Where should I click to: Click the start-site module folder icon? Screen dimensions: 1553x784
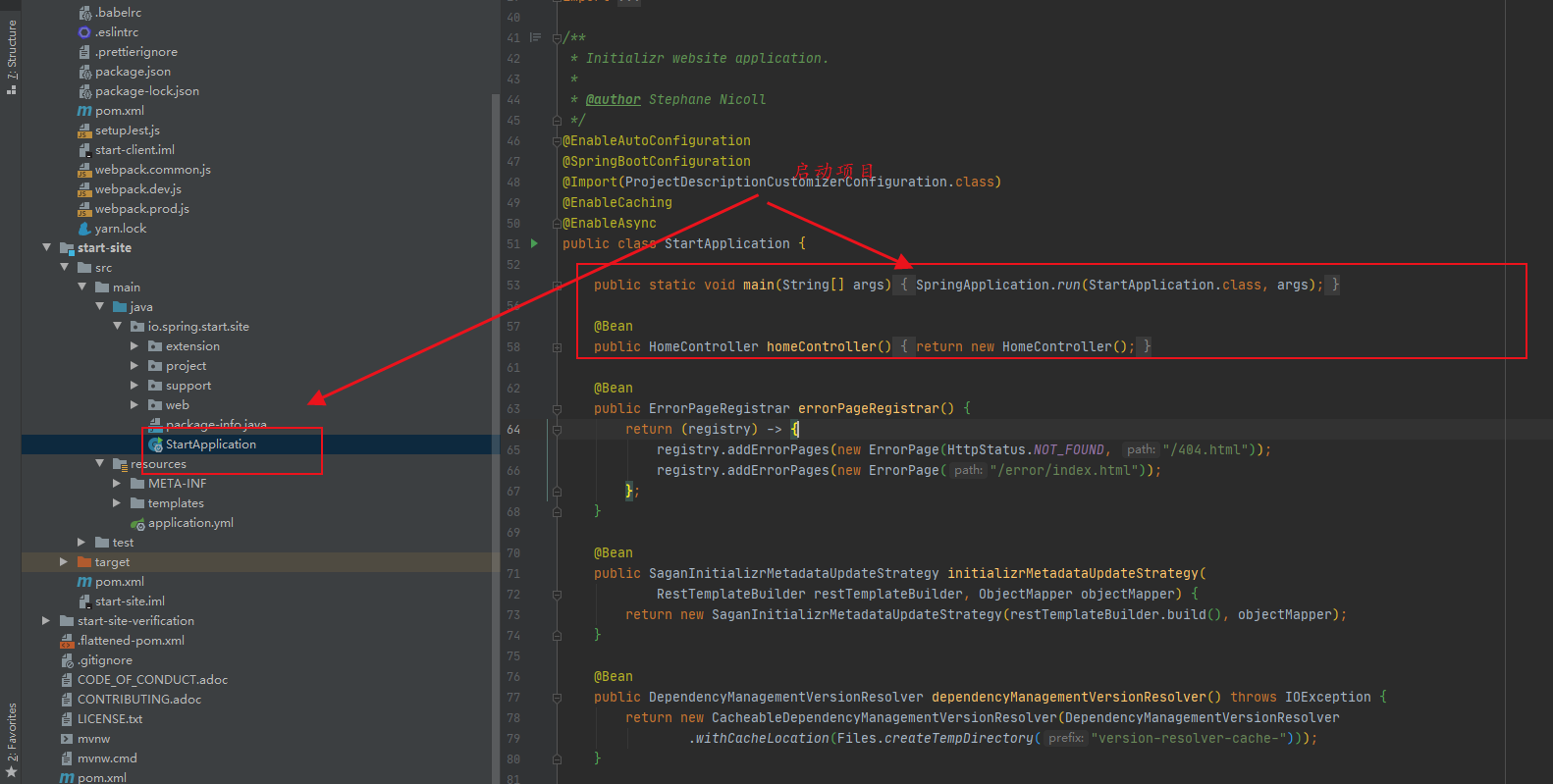pos(67,248)
